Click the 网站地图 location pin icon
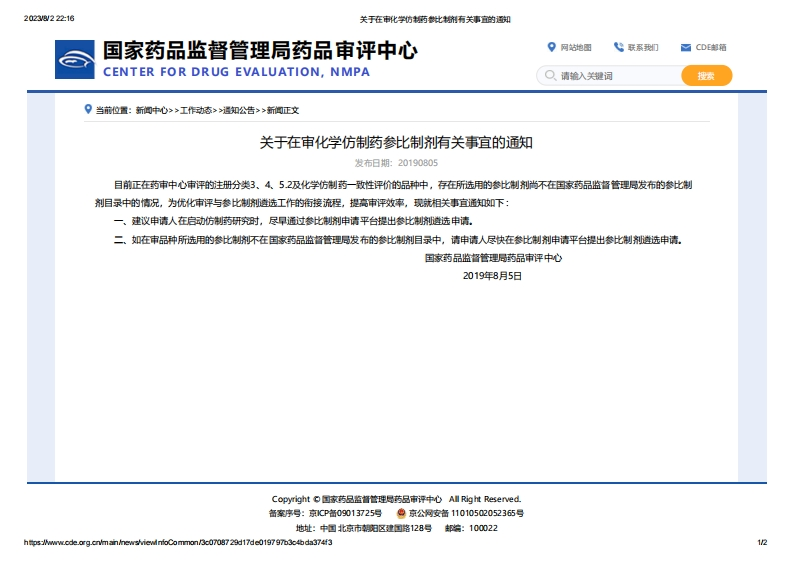 [x=551, y=47]
